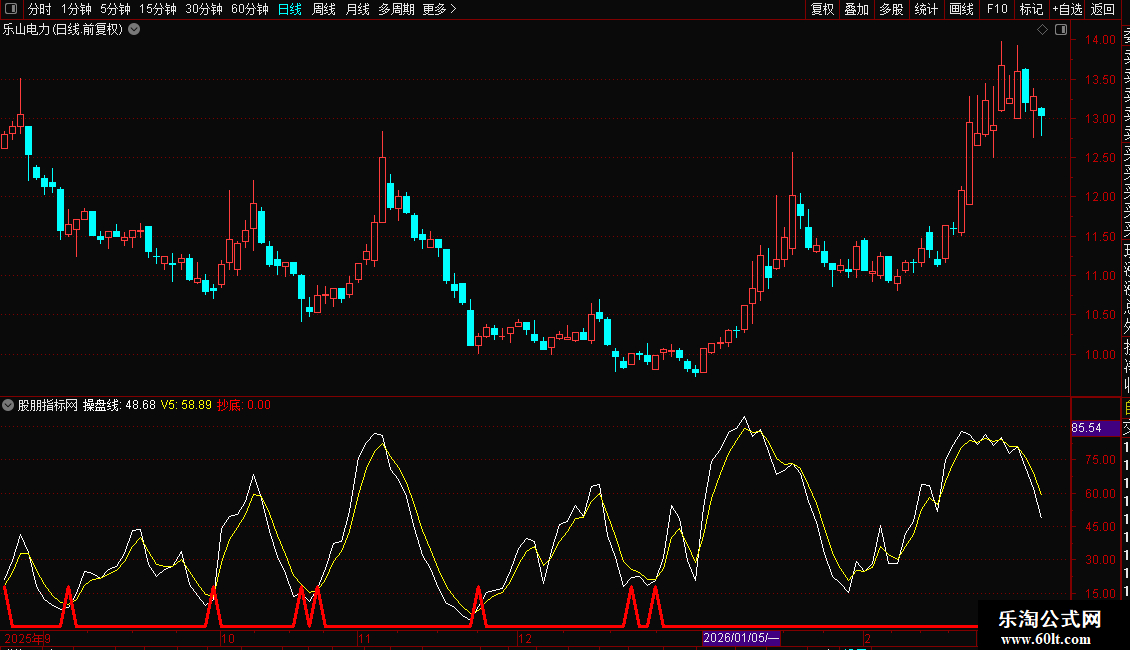Click the 14.00 price axis label
This screenshot has width=1130, height=650.
click(x=1100, y=40)
